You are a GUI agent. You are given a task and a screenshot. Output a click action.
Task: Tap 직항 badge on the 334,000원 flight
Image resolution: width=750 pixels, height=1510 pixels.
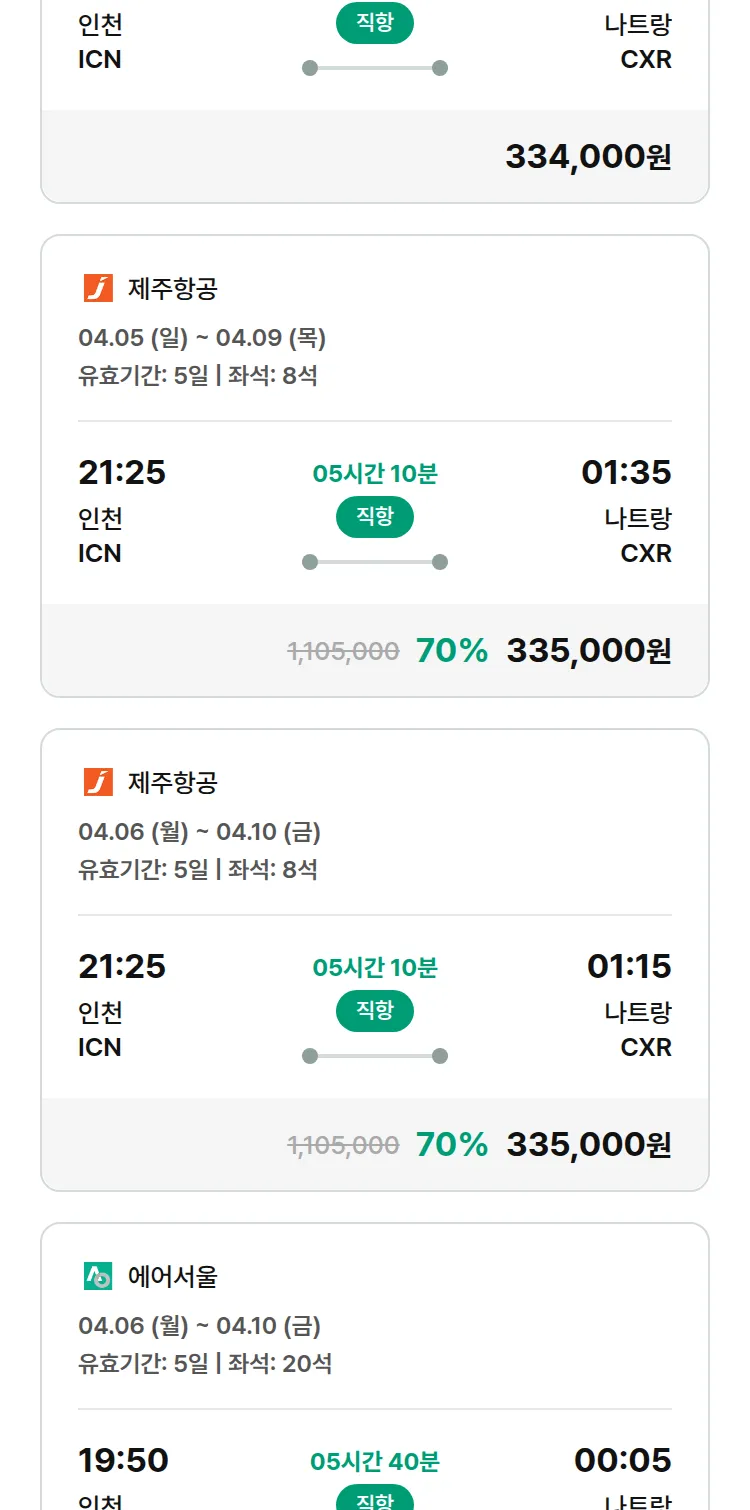[375, 24]
